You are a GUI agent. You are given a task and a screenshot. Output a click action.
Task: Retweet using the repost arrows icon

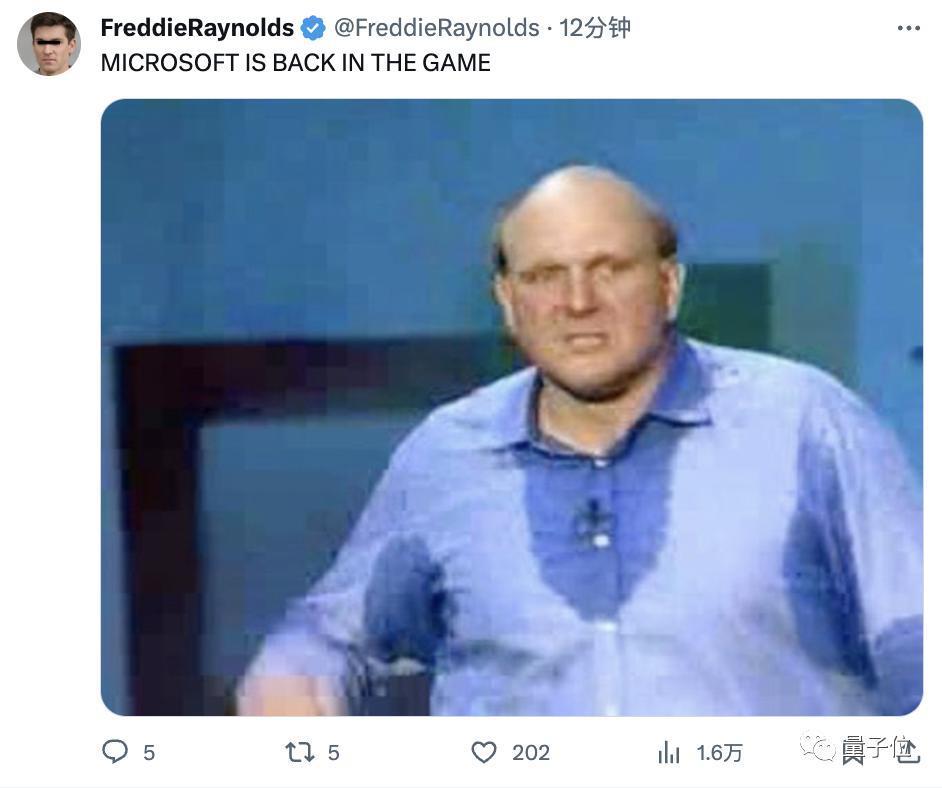pos(300,751)
